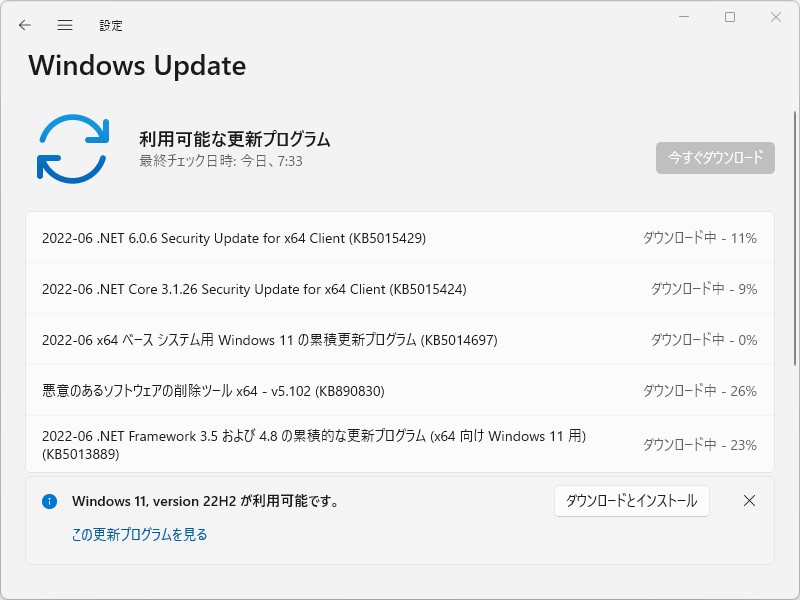Click the 設定 label in the title bar
This screenshot has width=800, height=600.
[x=111, y=25]
